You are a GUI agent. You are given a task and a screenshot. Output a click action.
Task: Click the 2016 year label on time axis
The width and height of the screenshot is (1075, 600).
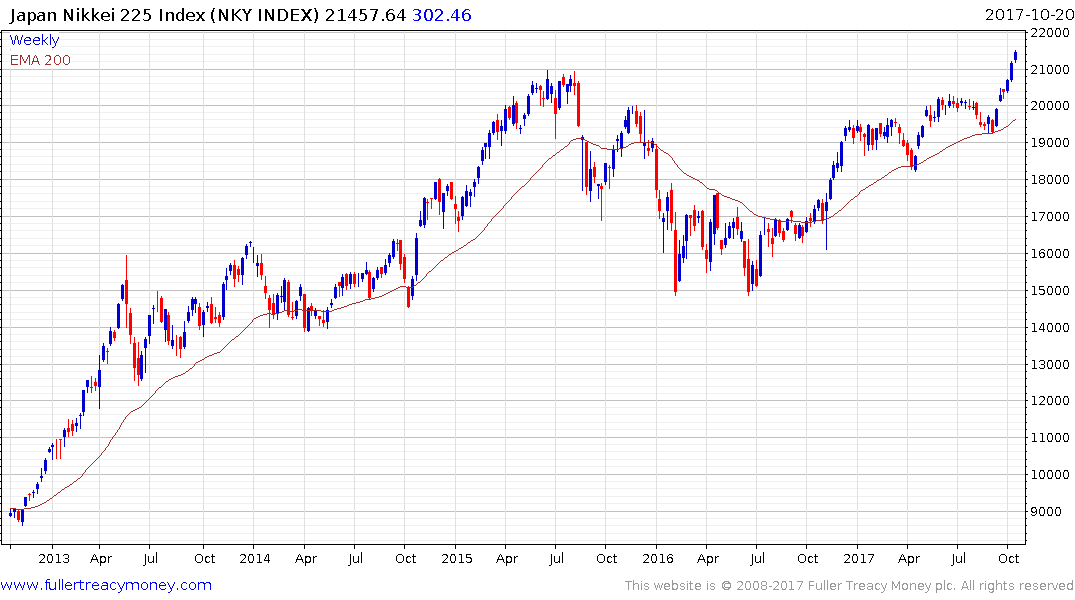point(658,558)
